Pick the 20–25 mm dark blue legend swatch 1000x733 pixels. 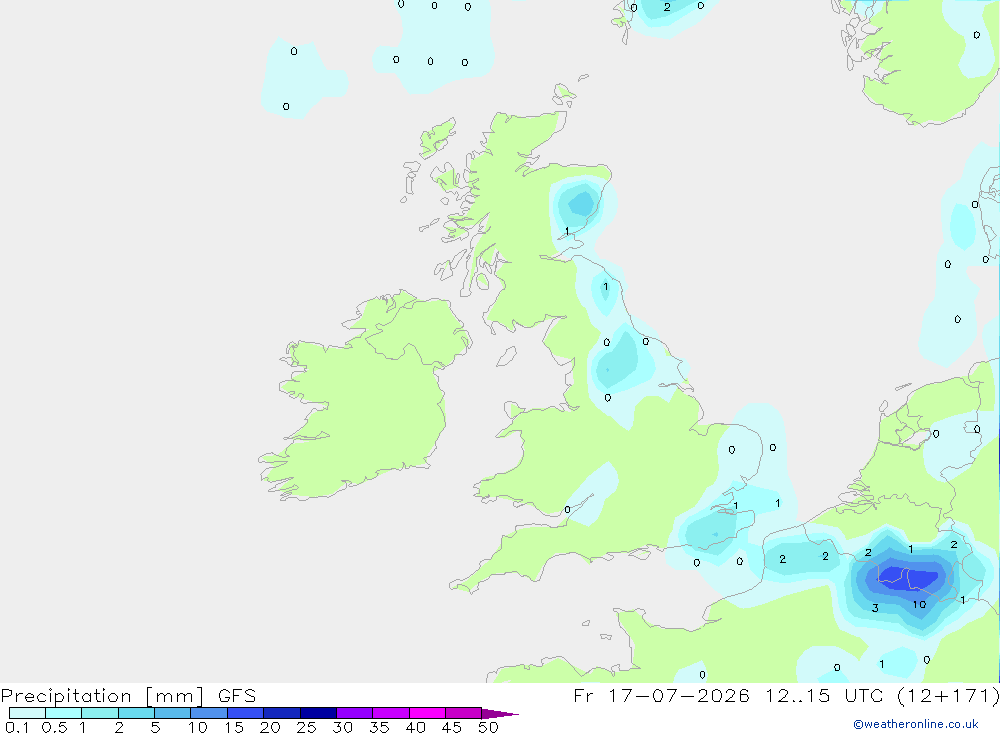point(281,713)
